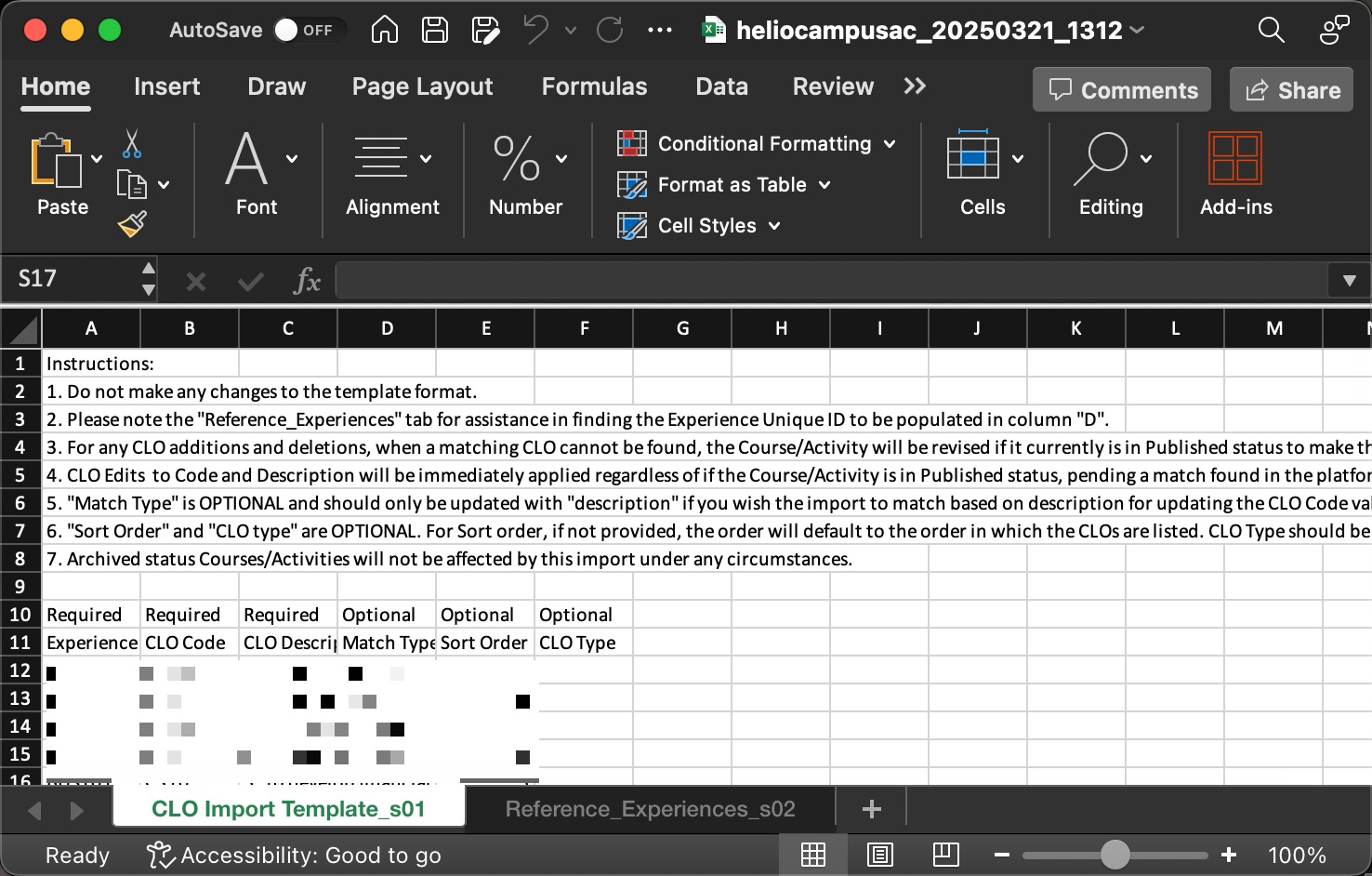This screenshot has height=876, width=1372.
Task: Click the Insert Function fx icon
Action: [306, 280]
